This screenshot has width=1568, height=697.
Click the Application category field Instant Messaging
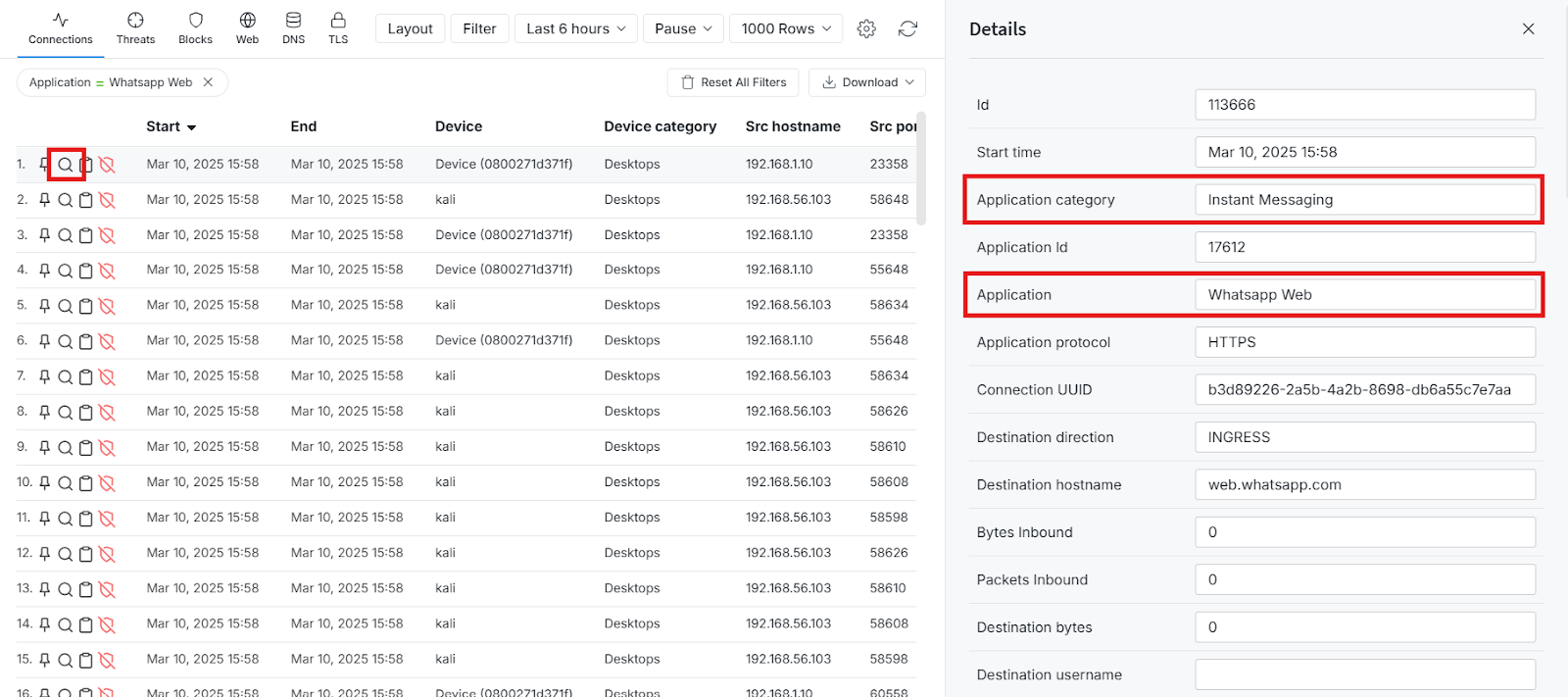click(1365, 200)
